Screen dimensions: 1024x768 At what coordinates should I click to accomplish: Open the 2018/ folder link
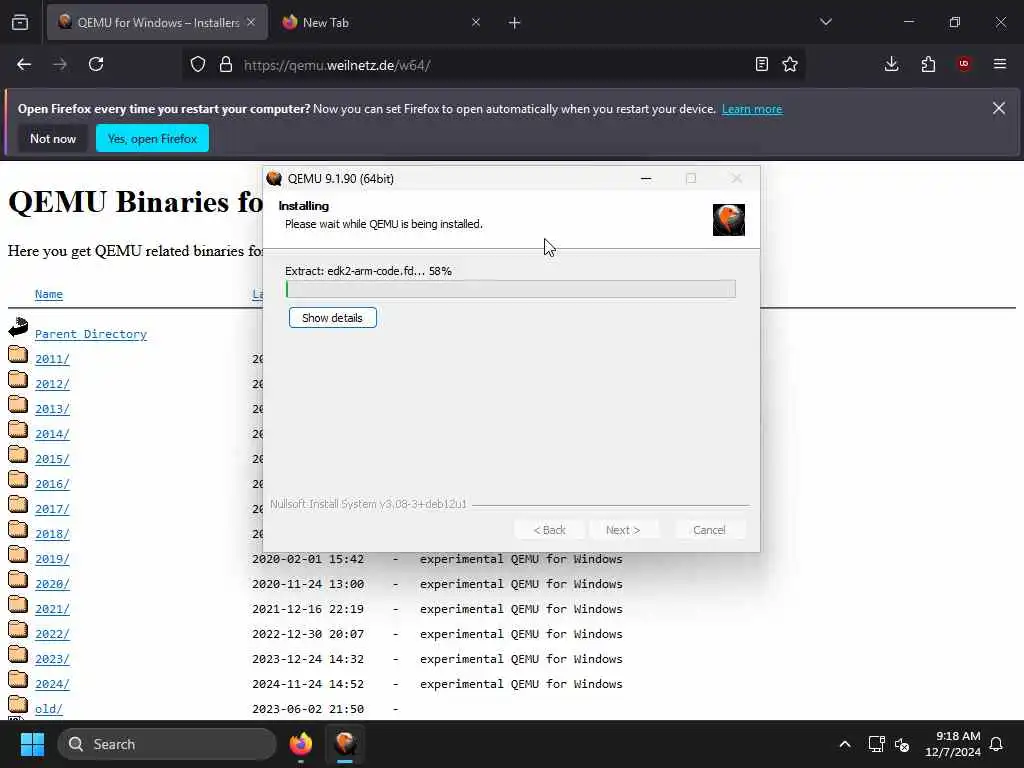pyautogui.click(x=52, y=534)
